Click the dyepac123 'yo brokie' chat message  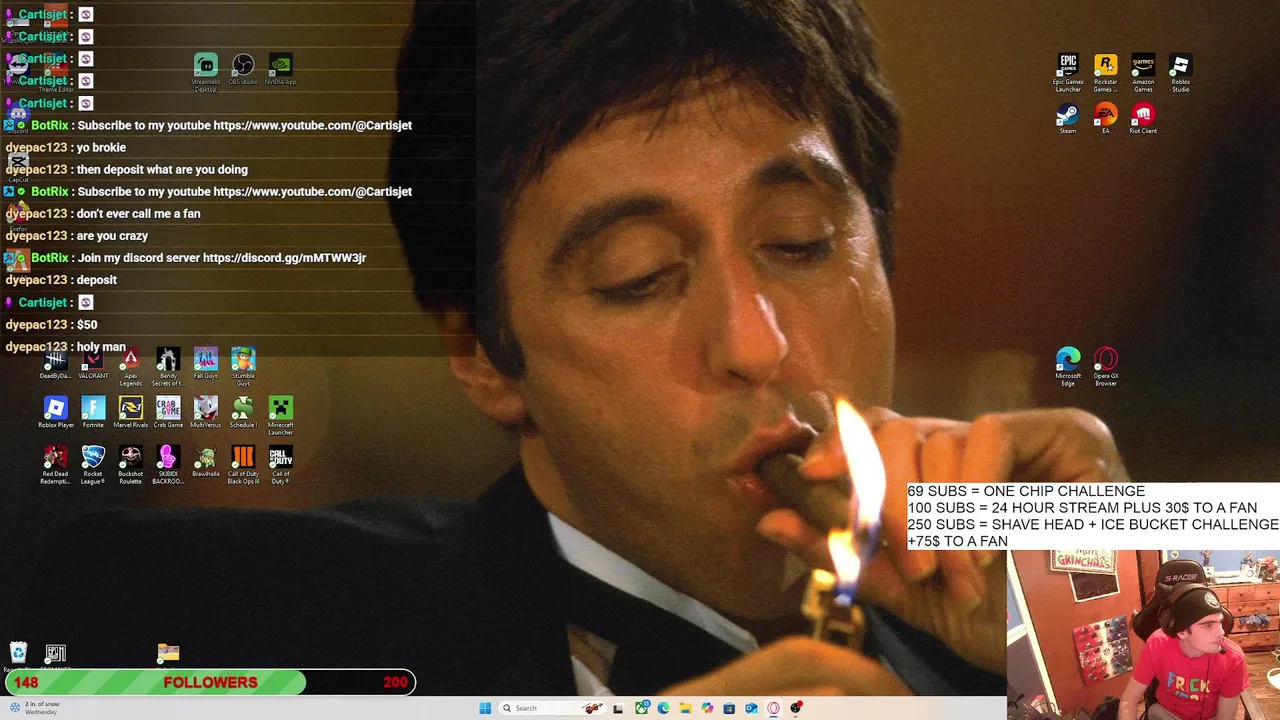pyautogui.click(x=66, y=147)
